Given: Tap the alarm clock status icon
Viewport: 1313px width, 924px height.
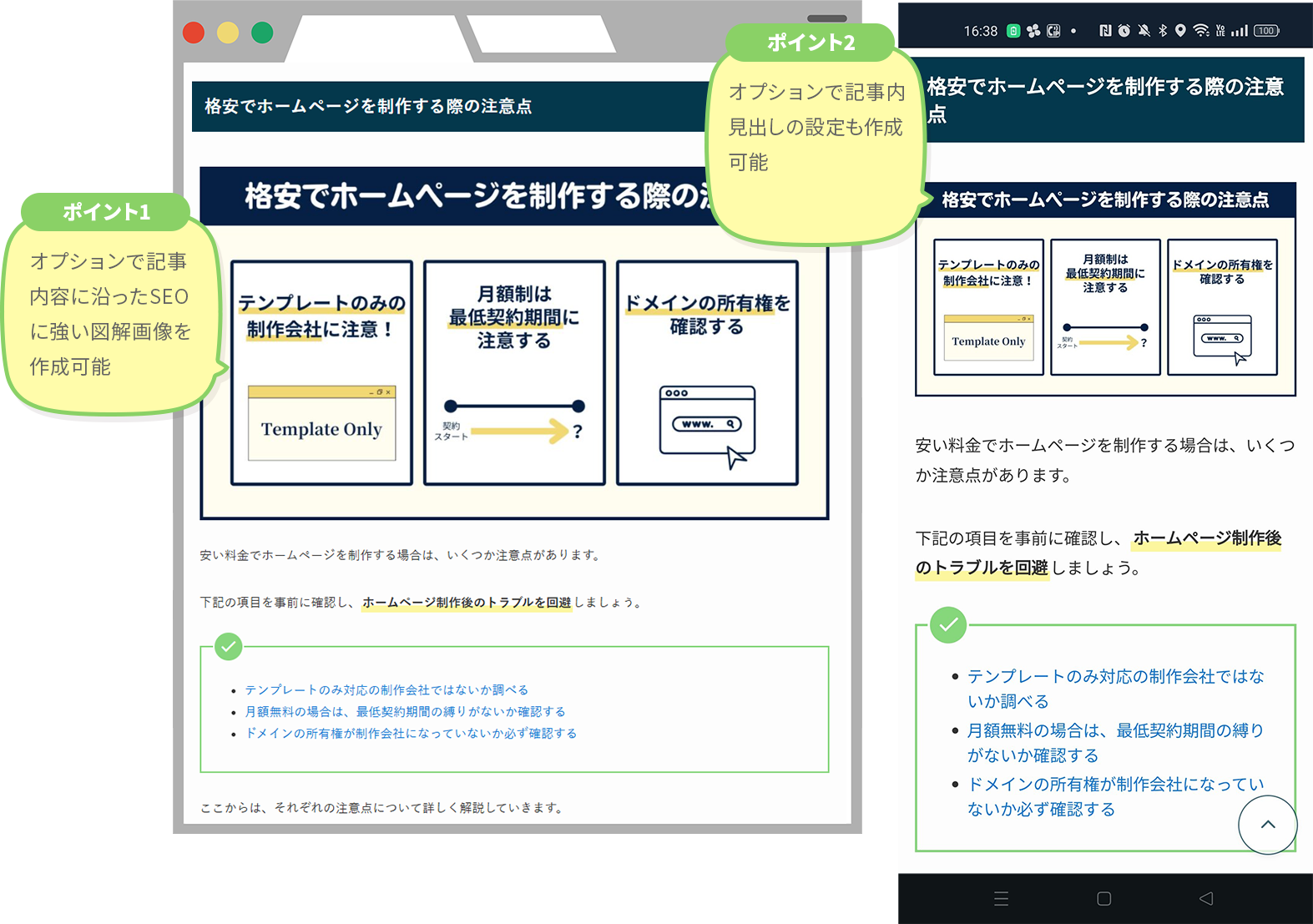Looking at the screenshot, I should pos(1124,31).
